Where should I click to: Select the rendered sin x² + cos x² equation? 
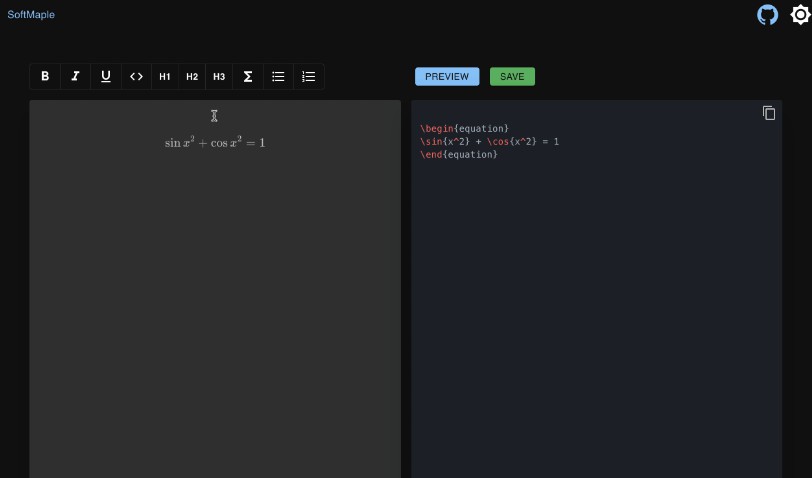click(x=215, y=143)
